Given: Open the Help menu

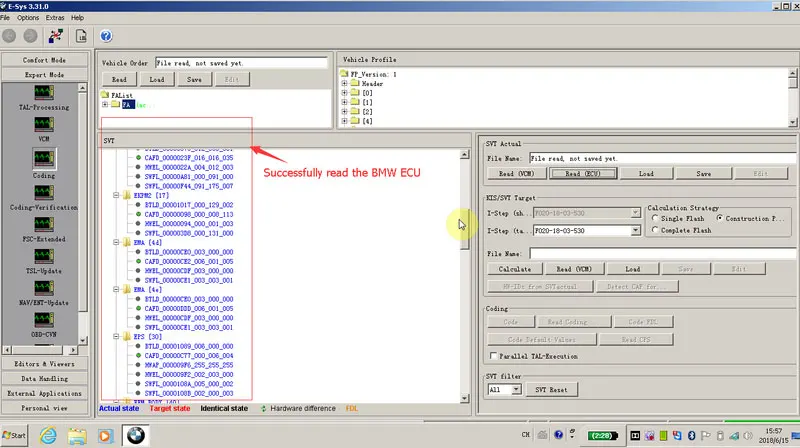Looking at the screenshot, I should pyautogui.click(x=78, y=17).
